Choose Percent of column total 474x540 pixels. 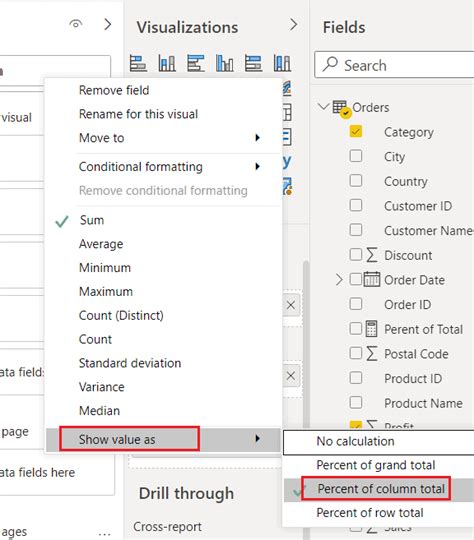(x=379, y=489)
